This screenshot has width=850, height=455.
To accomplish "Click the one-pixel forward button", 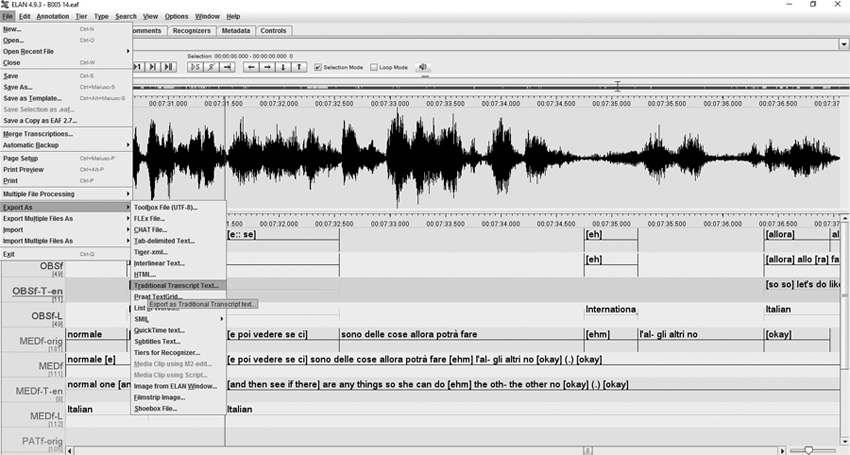I will 138,67.
